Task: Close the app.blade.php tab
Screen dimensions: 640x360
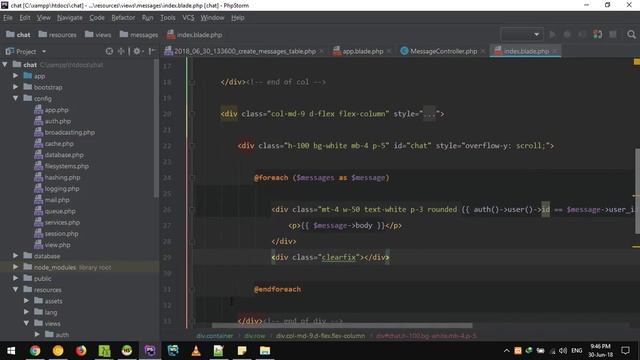Action: click(x=389, y=51)
